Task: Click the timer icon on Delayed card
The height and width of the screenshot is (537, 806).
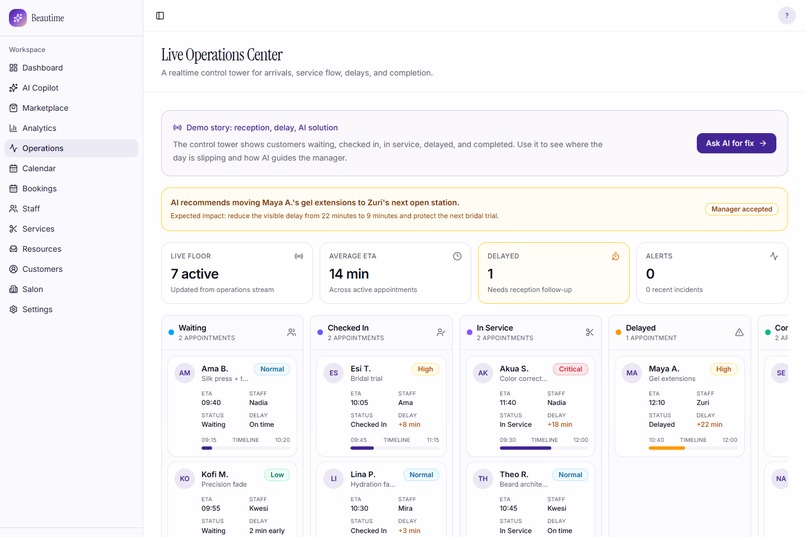Action: (x=615, y=256)
